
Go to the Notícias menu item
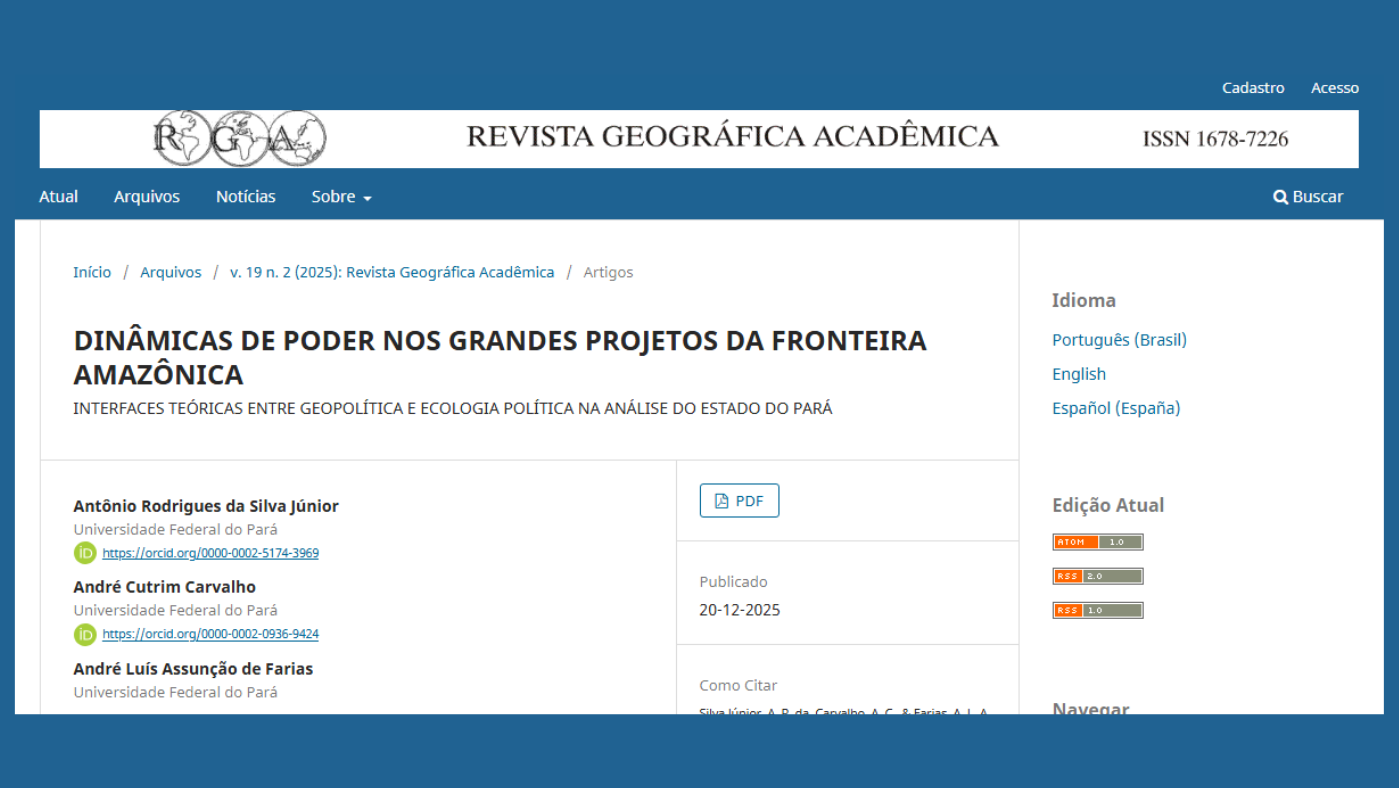[x=245, y=197]
